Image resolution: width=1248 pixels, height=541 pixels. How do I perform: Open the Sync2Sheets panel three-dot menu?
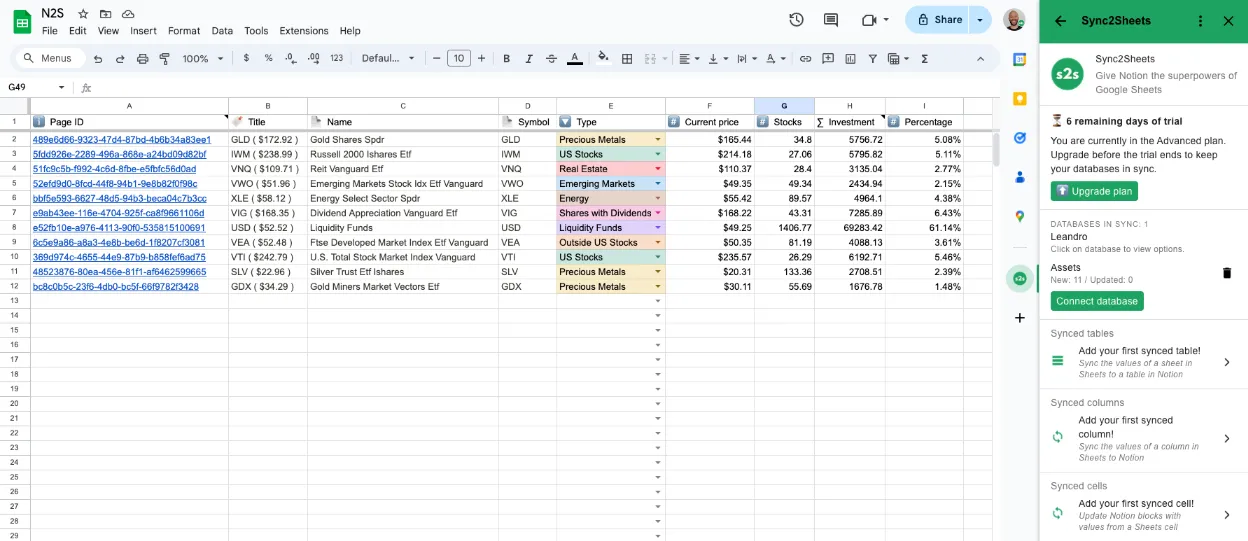(x=1200, y=20)
